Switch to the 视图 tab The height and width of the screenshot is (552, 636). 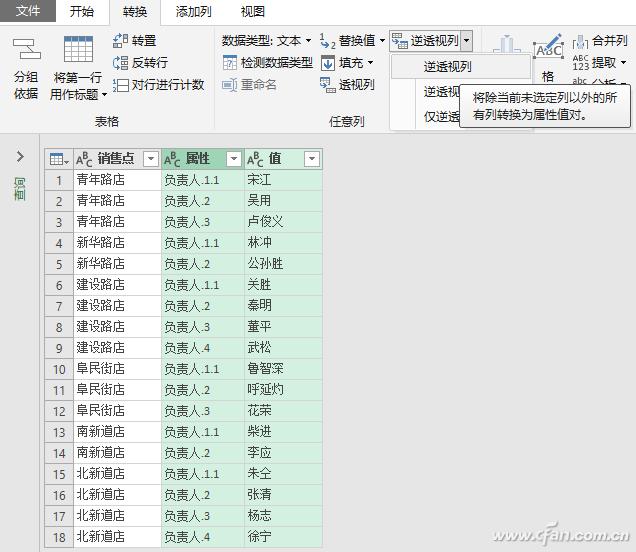tap(252, 11)
